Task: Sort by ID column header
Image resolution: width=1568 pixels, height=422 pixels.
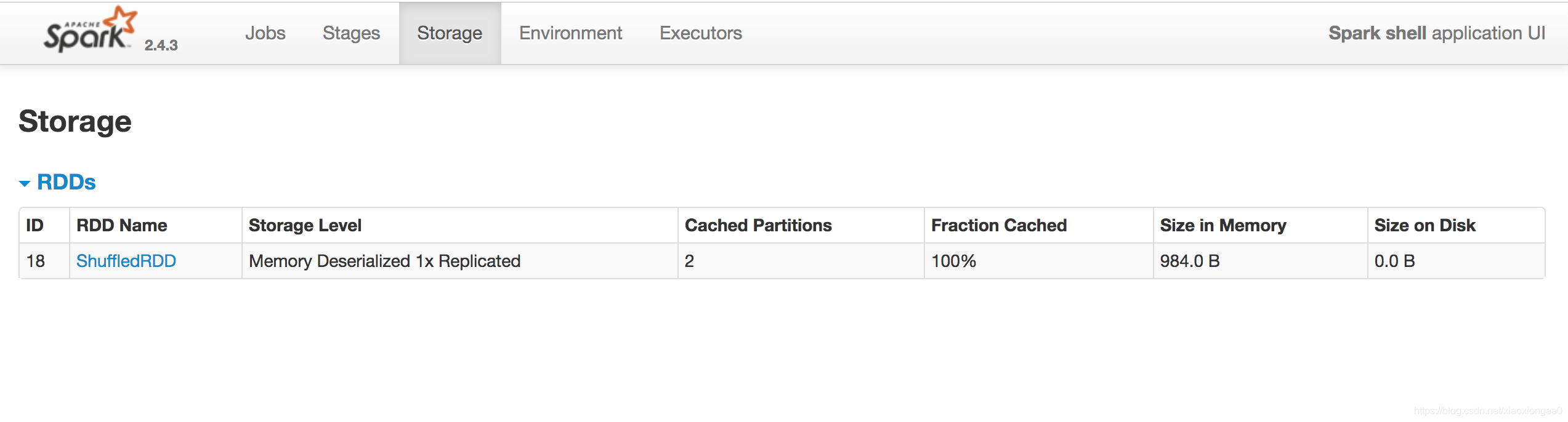Action: (35, 225)
